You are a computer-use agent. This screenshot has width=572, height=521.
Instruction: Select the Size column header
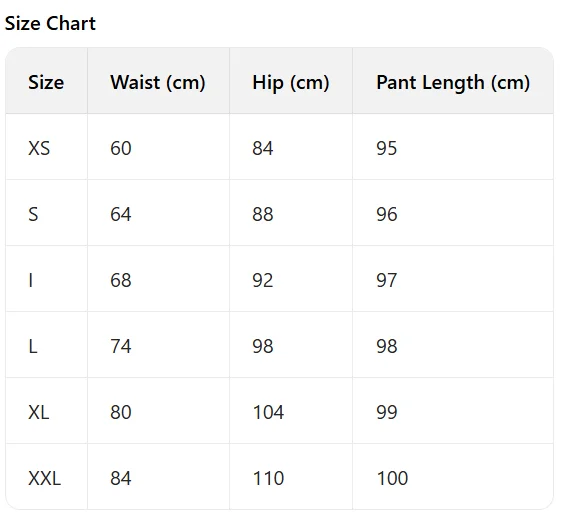46,82
